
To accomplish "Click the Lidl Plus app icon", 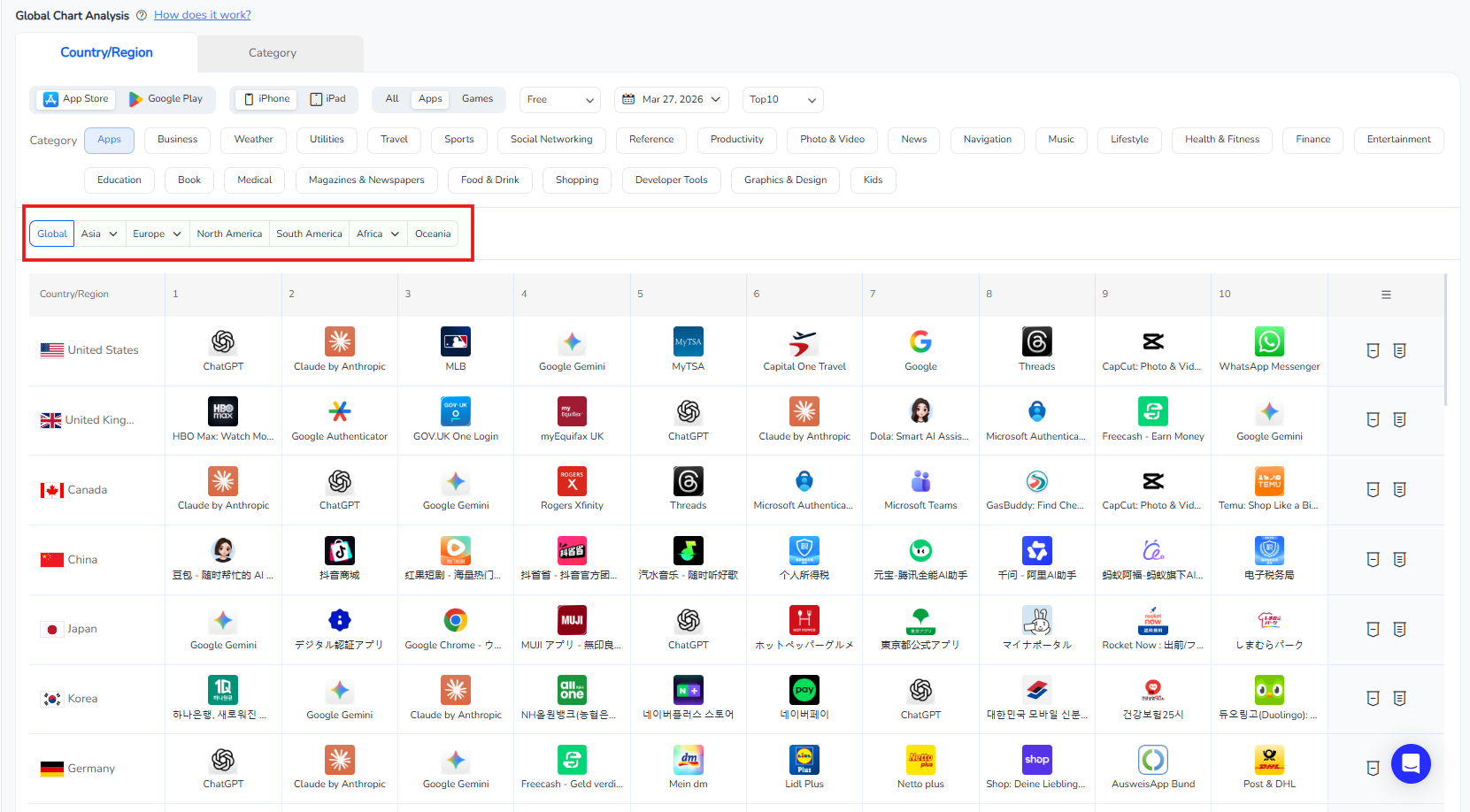I will [804, 760].
